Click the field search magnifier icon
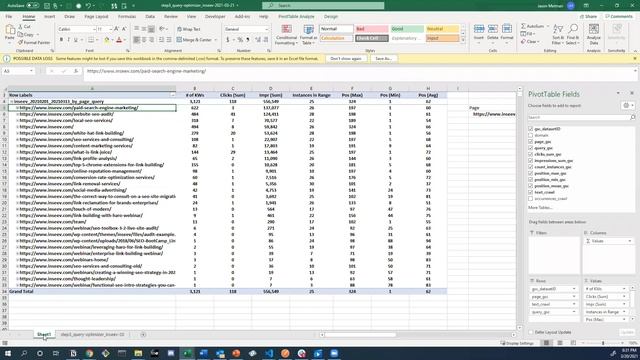 pos(632,117)
